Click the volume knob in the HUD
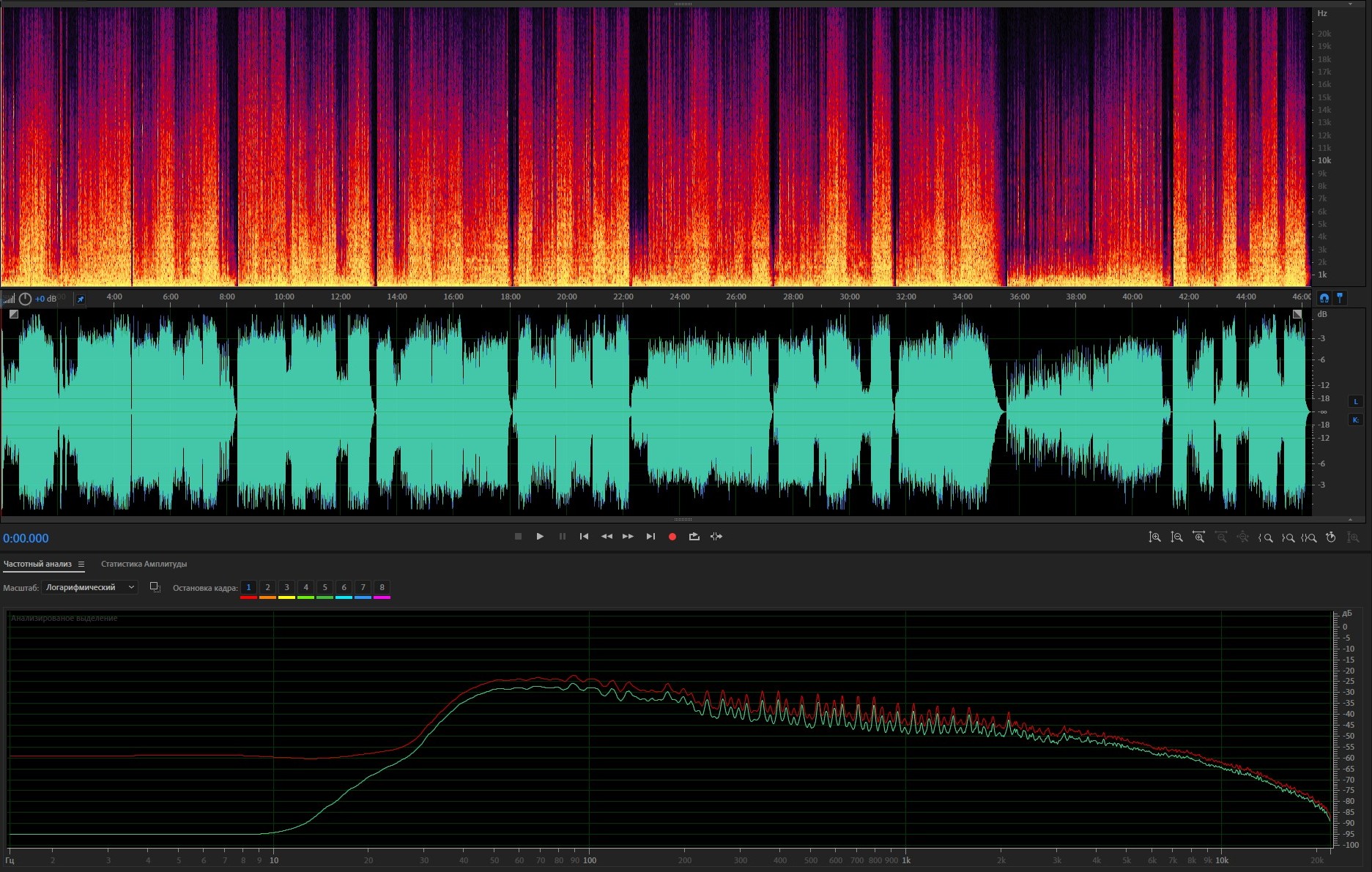 pyautogui.click(x=25, y=299)
